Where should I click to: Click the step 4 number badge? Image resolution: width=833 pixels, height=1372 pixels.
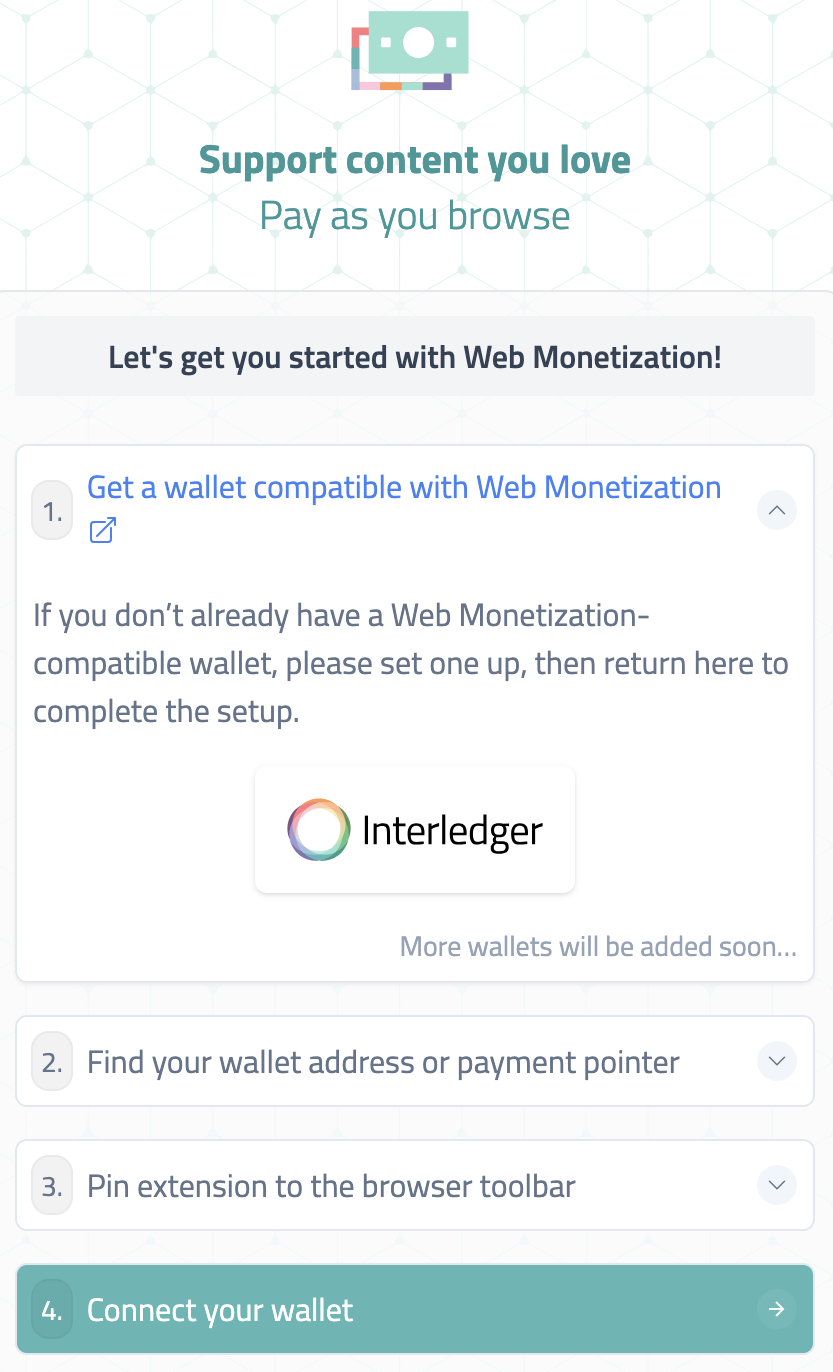[x=52, y=1309]
